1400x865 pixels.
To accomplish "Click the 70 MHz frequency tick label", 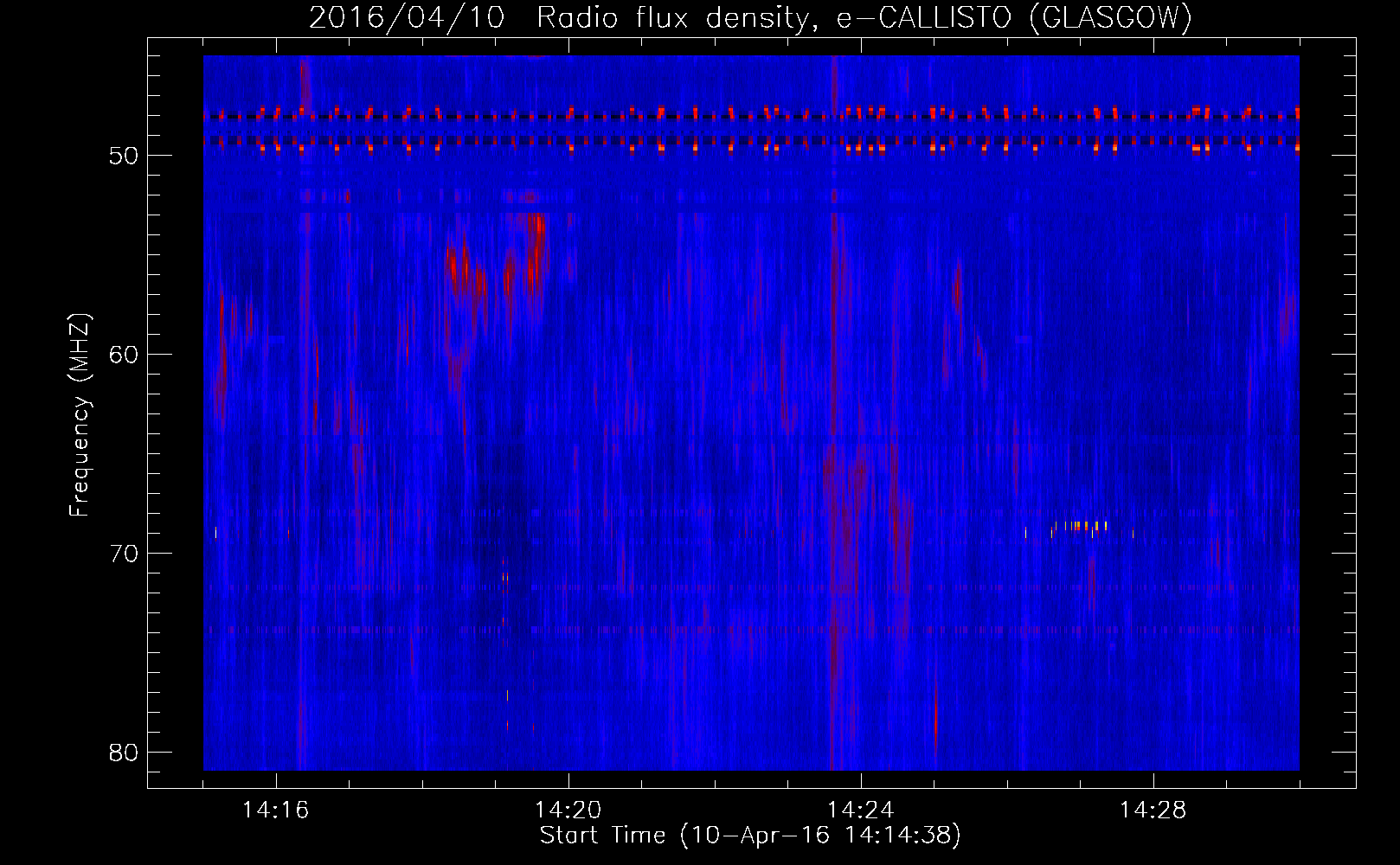I will 124,554.
